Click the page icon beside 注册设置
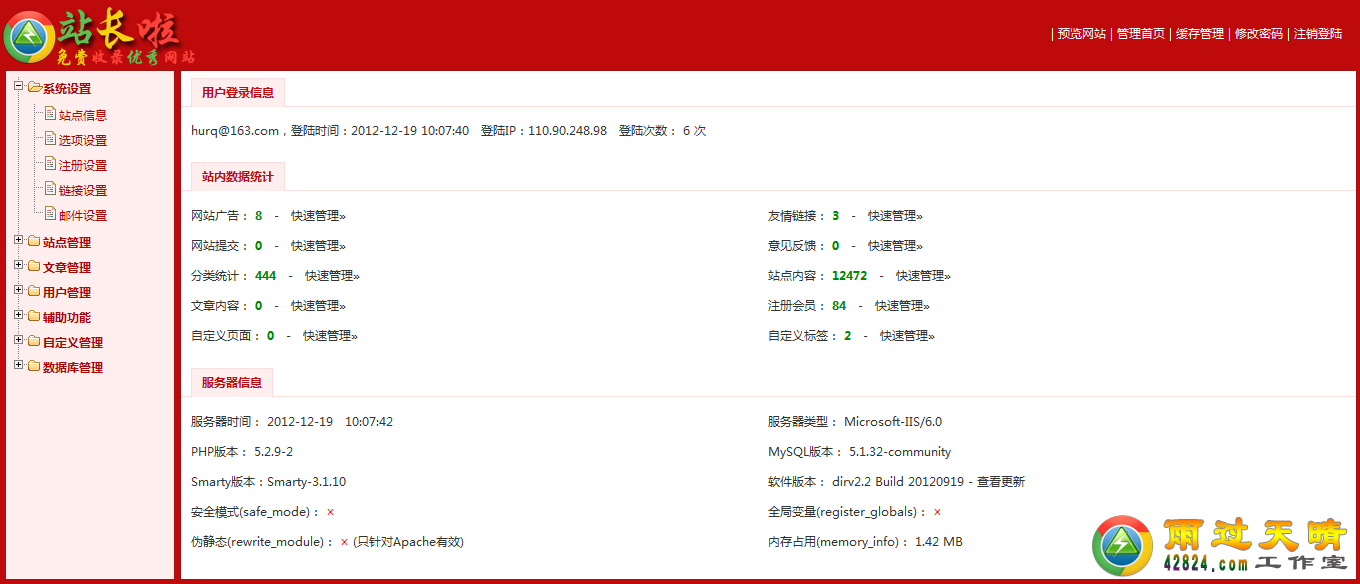Screen dimensions: 1360x584 click(x=50, y=164)
